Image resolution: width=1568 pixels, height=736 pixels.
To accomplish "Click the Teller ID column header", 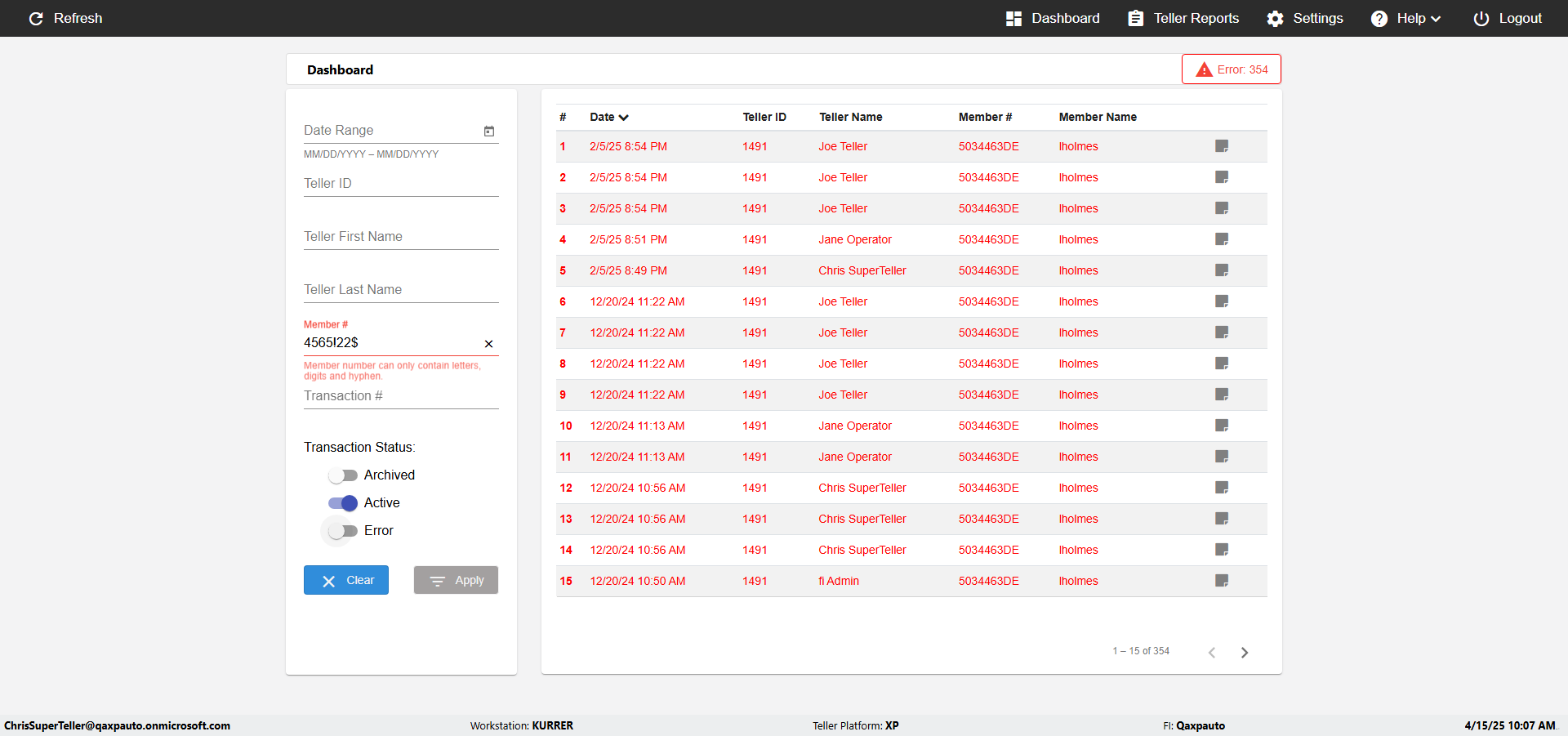I will click(764, 117).
